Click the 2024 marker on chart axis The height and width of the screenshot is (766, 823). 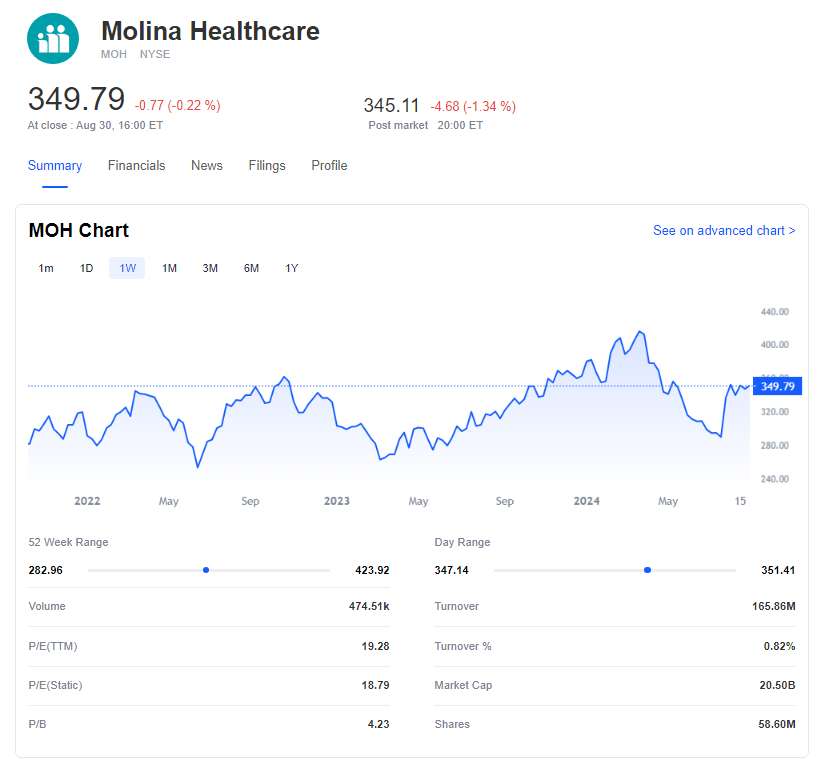(587, 501)
